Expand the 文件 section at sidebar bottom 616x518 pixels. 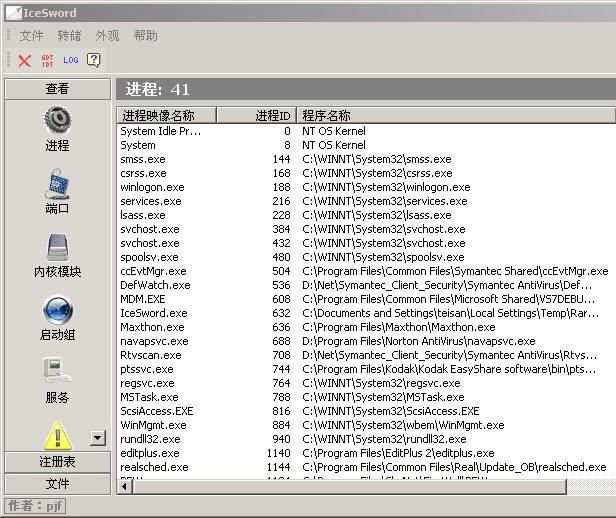pyautogui.click(x=57, y=484)
